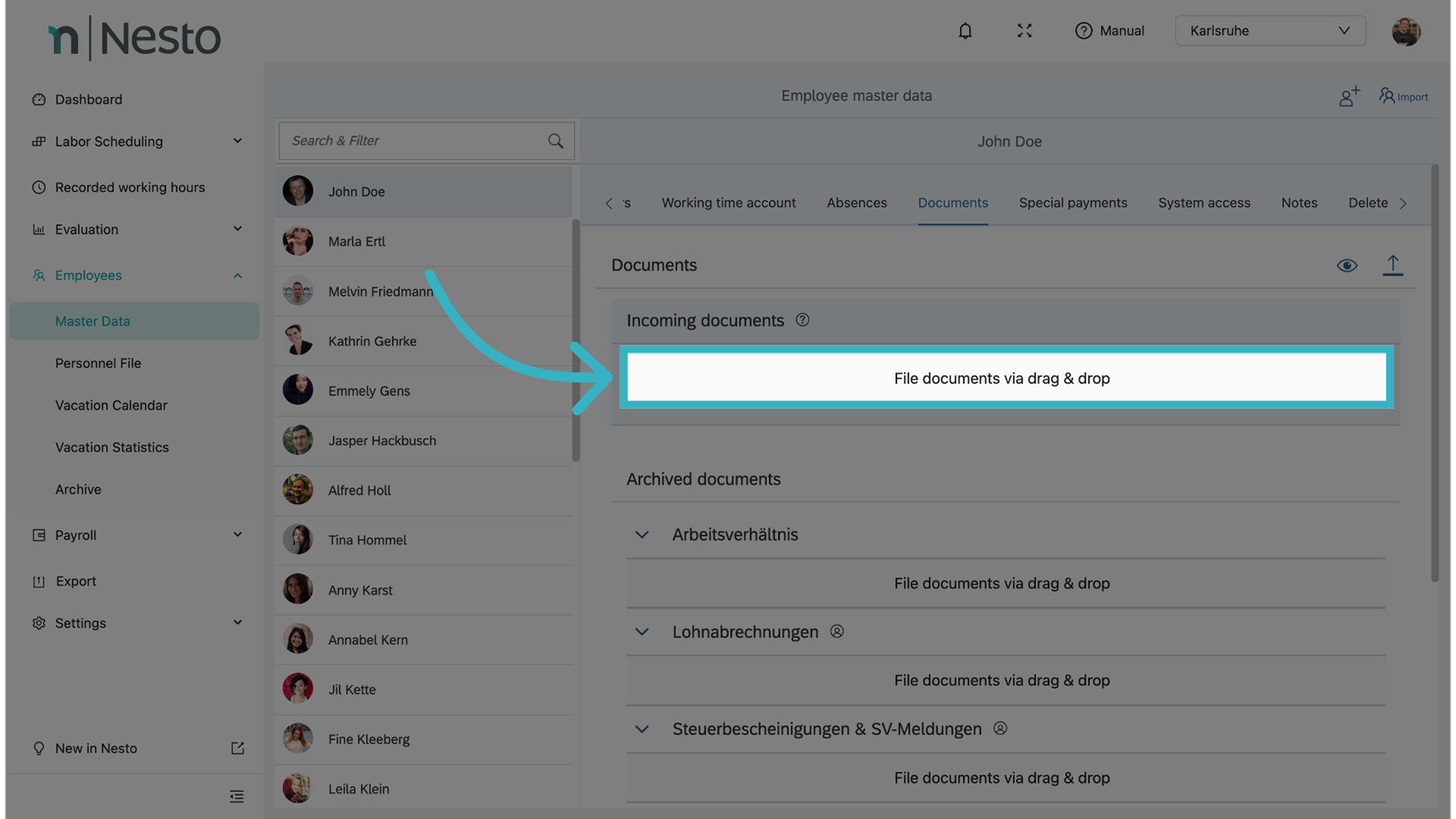Image resolution: width=1456 pixels, height=819 pixels.
Task: Open the user profile avatar
Action: click(1405, 32)
